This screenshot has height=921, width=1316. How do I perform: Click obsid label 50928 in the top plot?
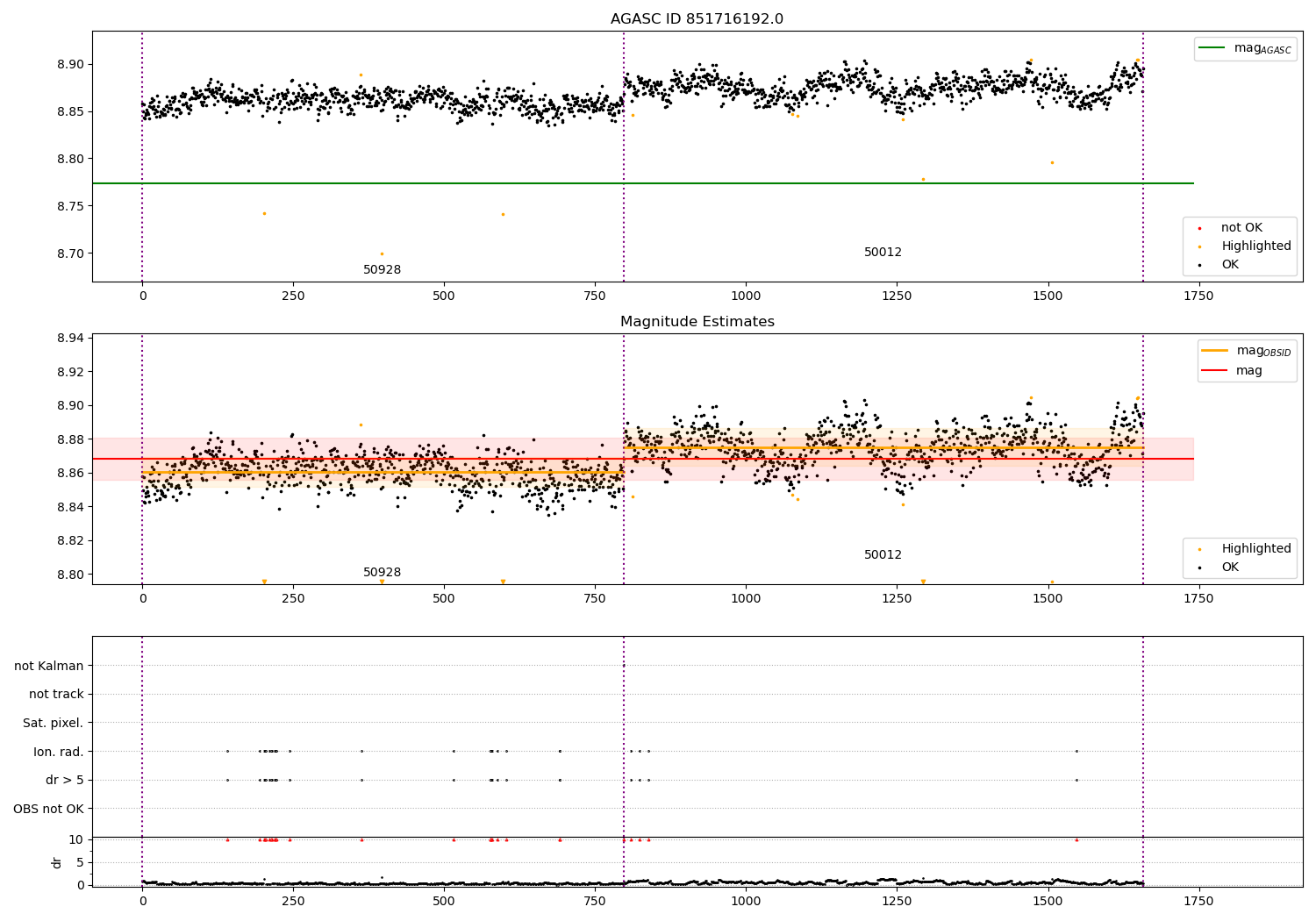tap(382, 270)
